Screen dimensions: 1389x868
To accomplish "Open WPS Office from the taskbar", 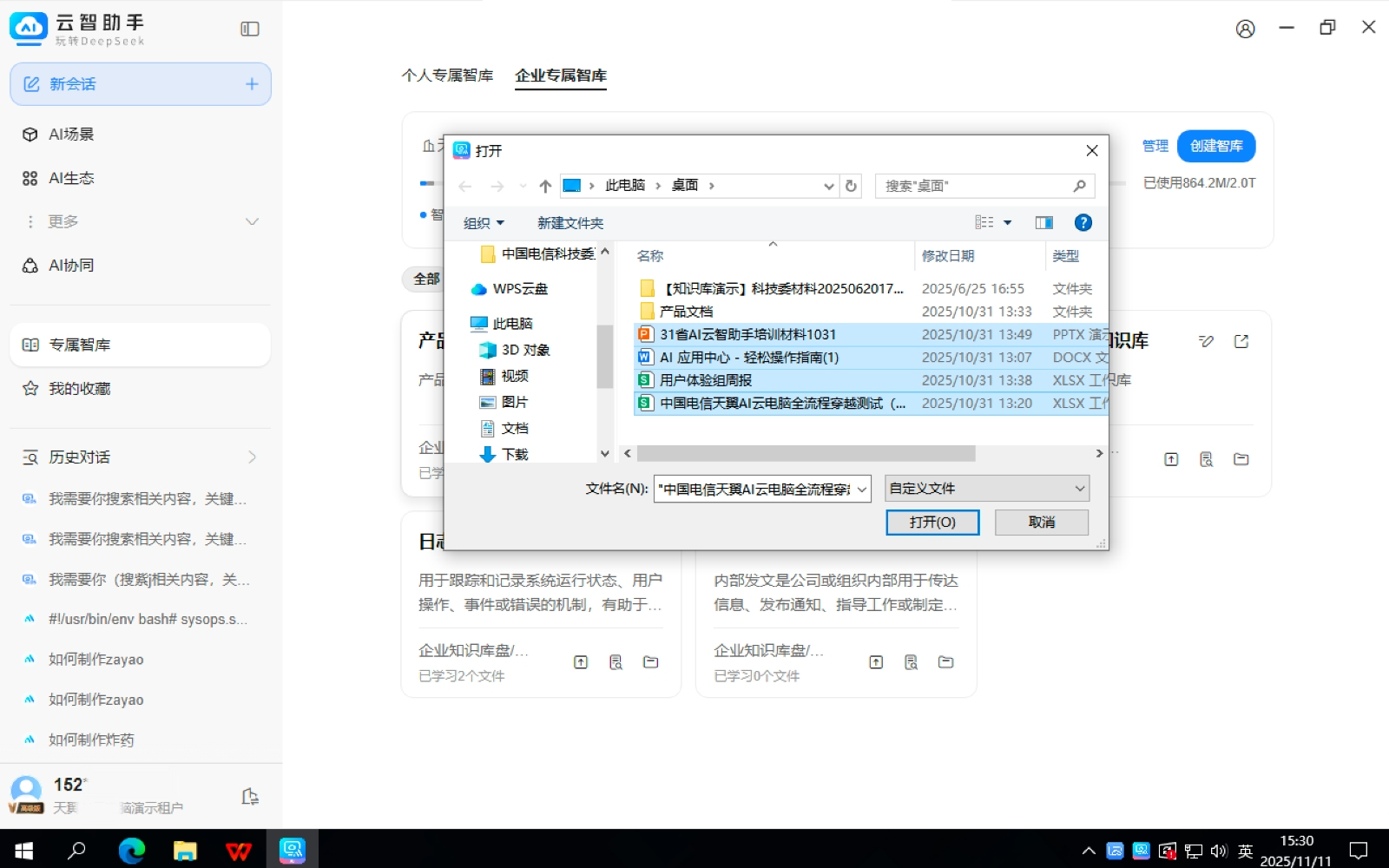I will click(239, 850).
